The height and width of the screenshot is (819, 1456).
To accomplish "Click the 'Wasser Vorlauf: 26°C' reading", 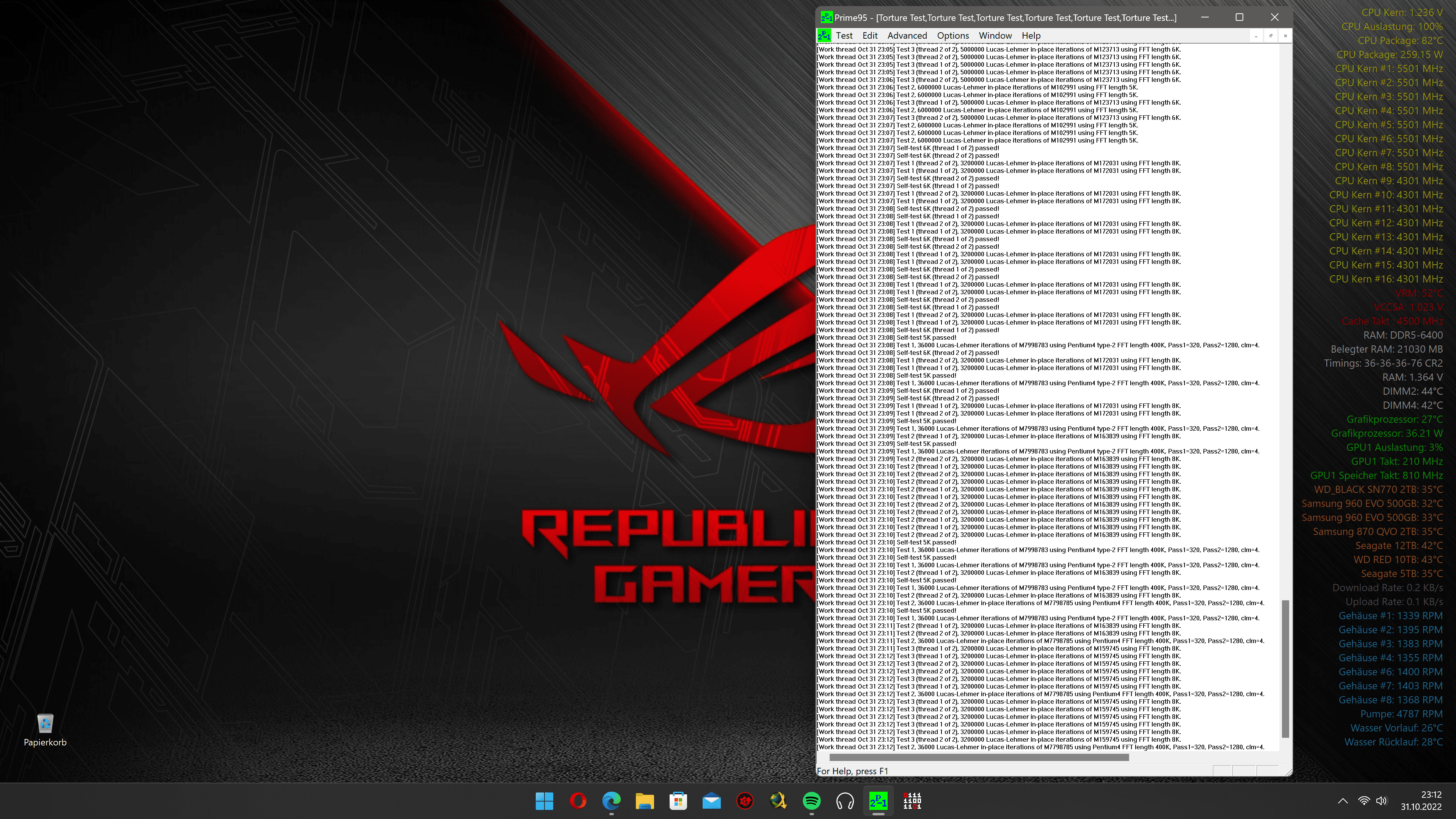I will 1396,728.
